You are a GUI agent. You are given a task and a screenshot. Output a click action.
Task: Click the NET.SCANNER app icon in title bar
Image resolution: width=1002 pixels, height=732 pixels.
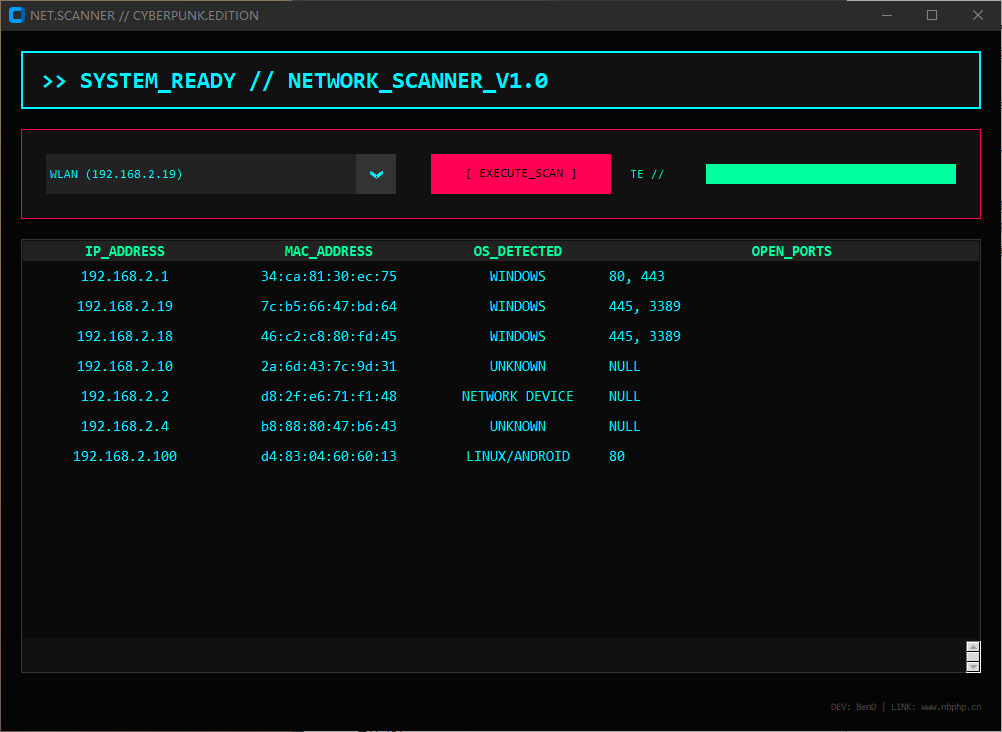17,15
